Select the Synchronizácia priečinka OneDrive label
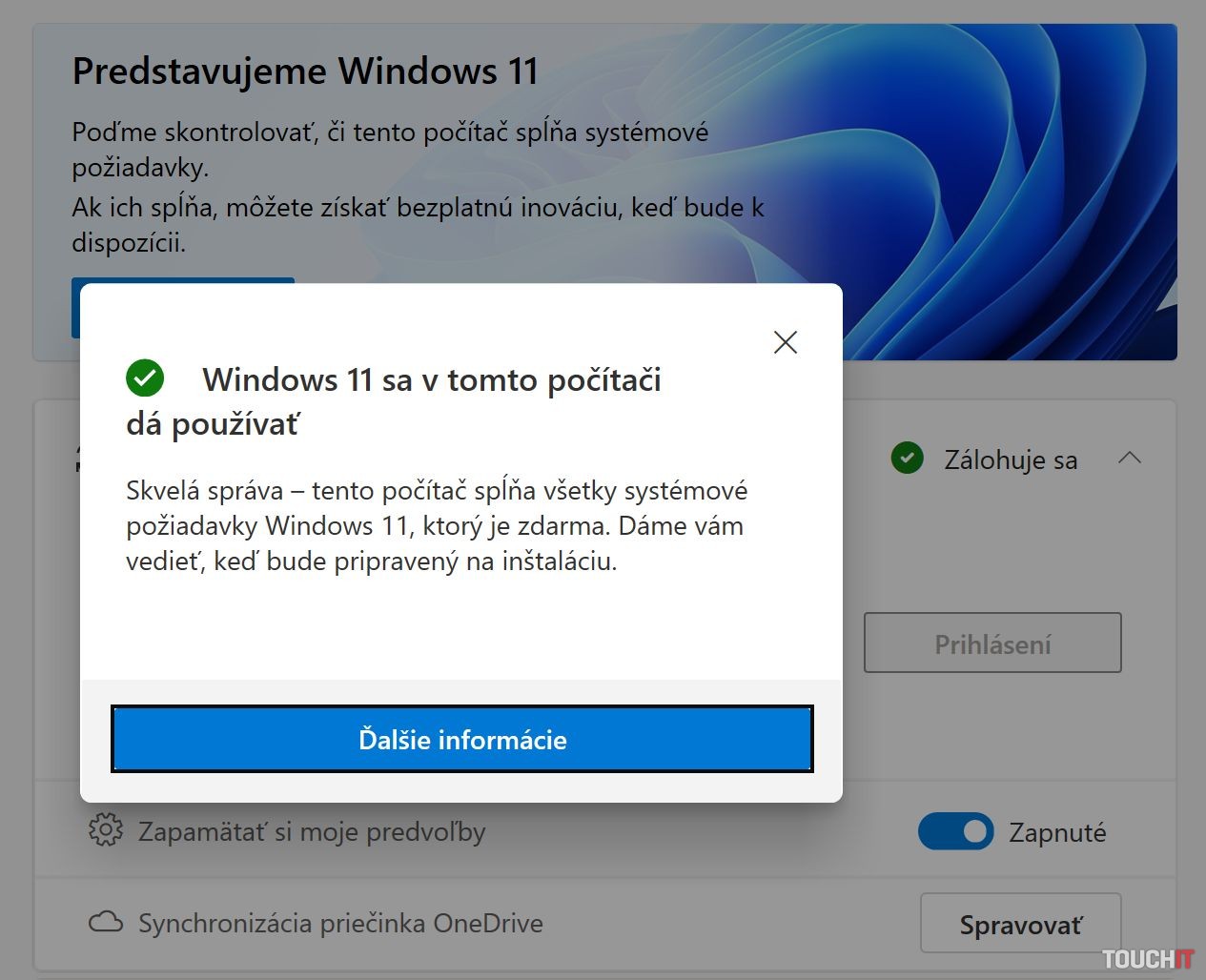Image resolution: width=1206 pixels, height=980 pixels. [340, 924]
